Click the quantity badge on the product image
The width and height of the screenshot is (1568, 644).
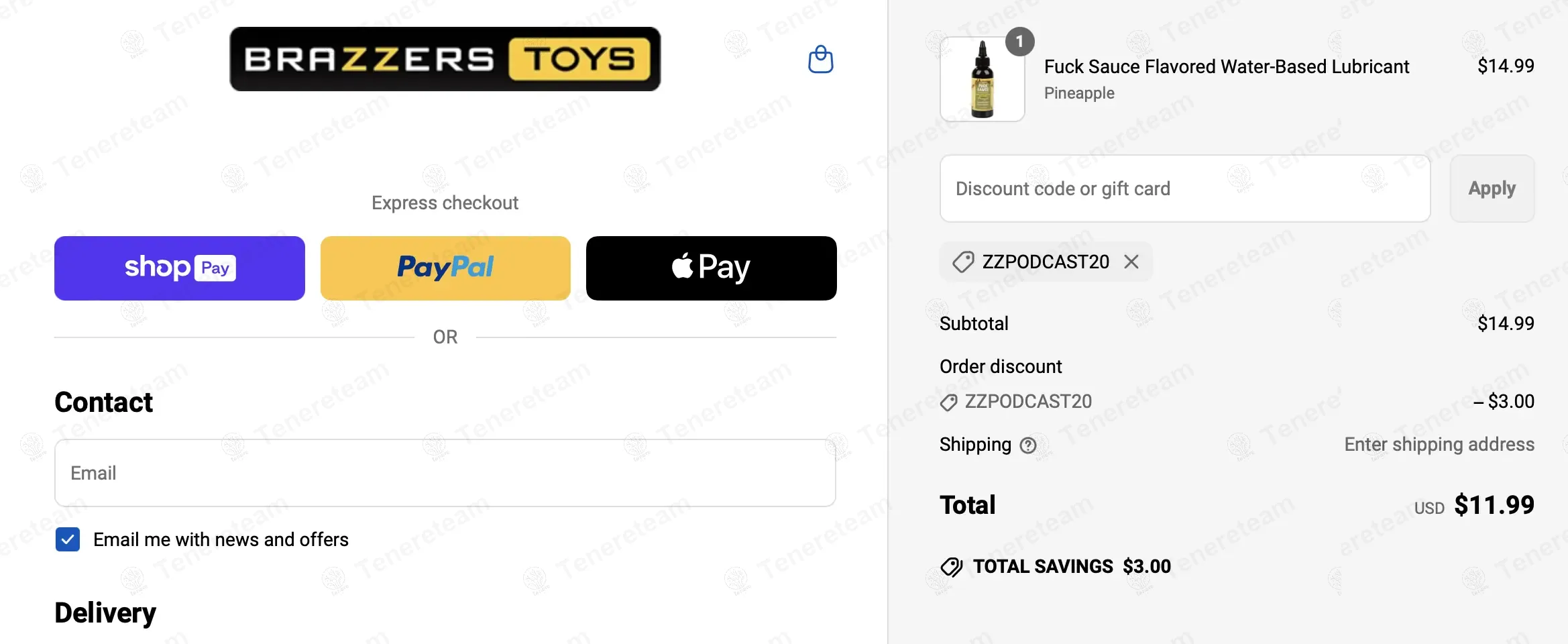1019,42
